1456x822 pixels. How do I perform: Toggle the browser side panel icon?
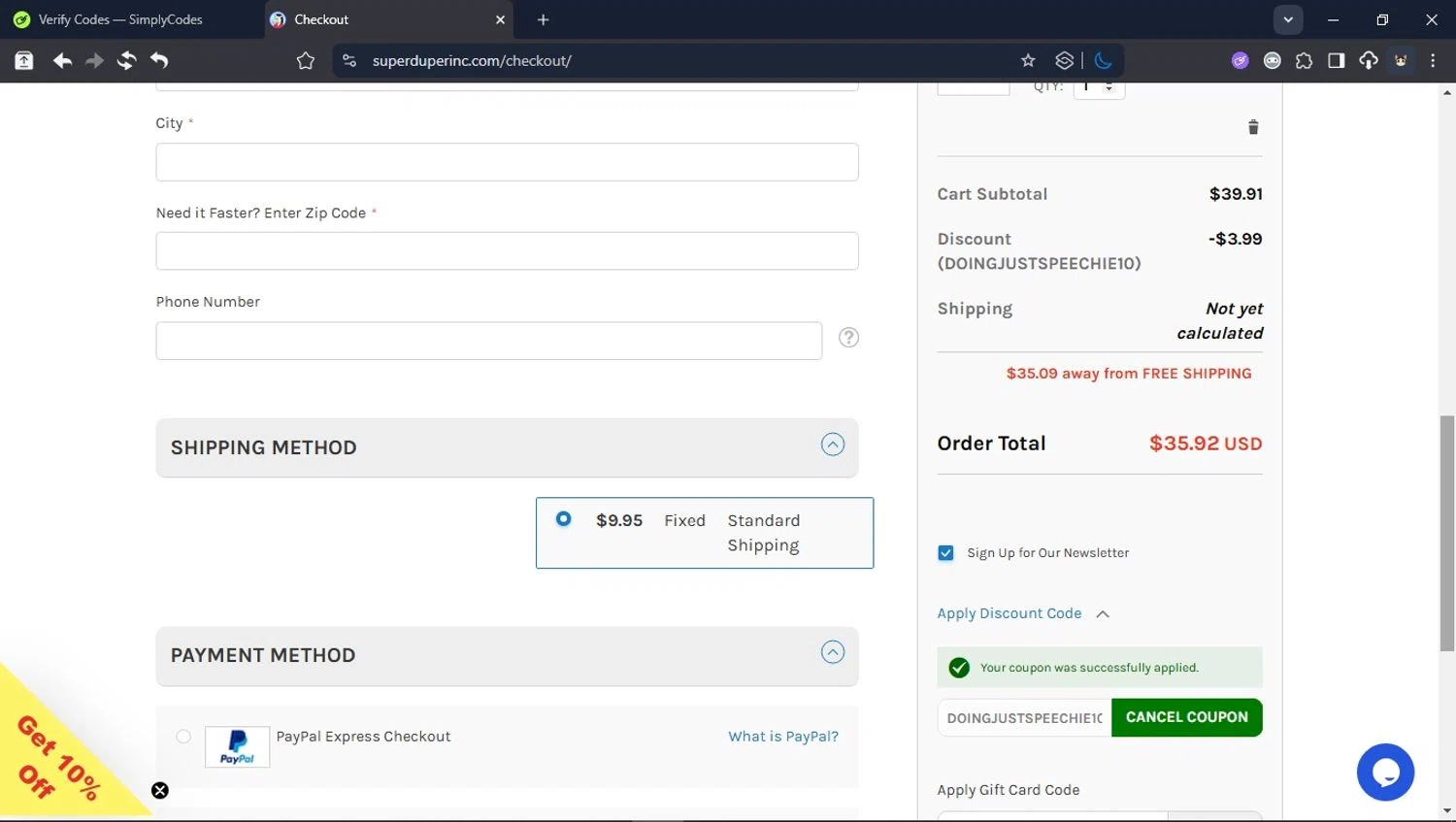tap(1337, 61)
